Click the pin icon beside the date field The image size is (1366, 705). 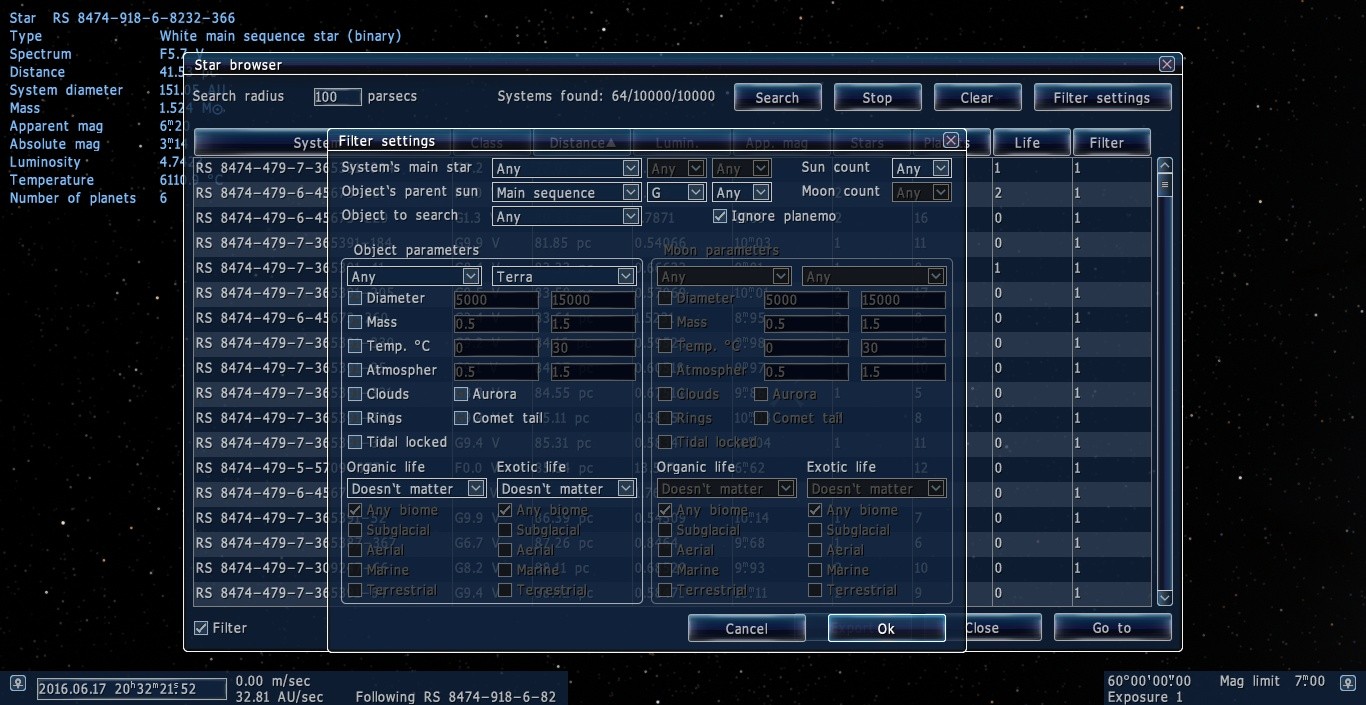tap(17, 684)
